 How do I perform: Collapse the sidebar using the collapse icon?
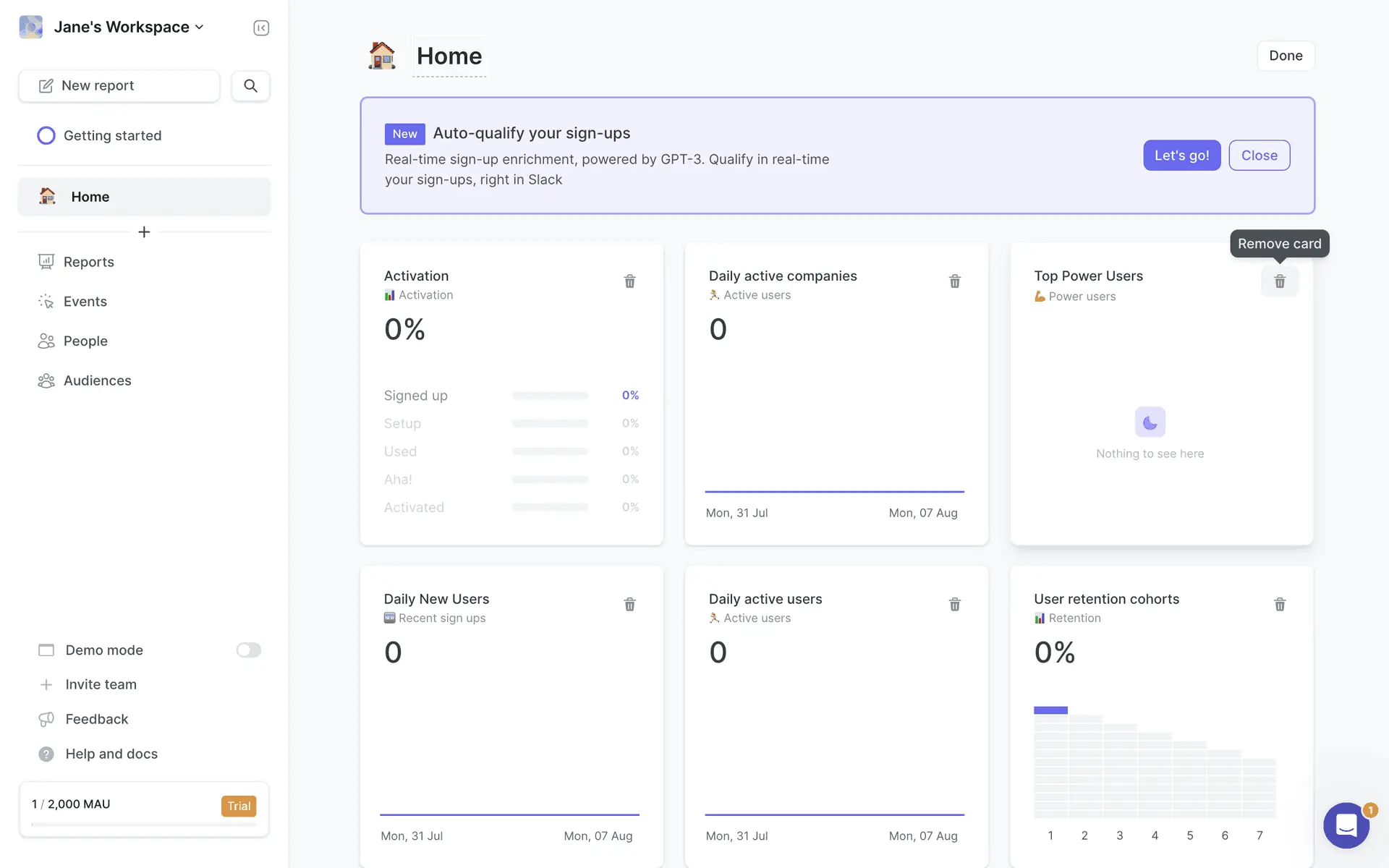point(261,27)
